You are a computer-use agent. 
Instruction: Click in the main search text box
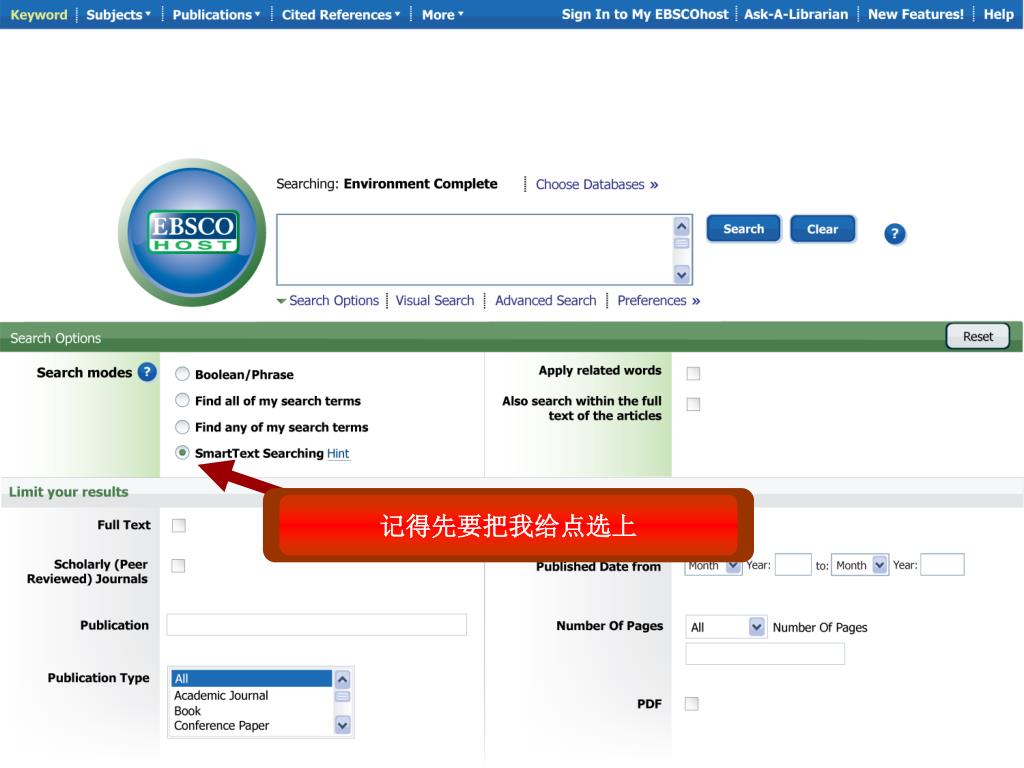[x=475, y=249]
